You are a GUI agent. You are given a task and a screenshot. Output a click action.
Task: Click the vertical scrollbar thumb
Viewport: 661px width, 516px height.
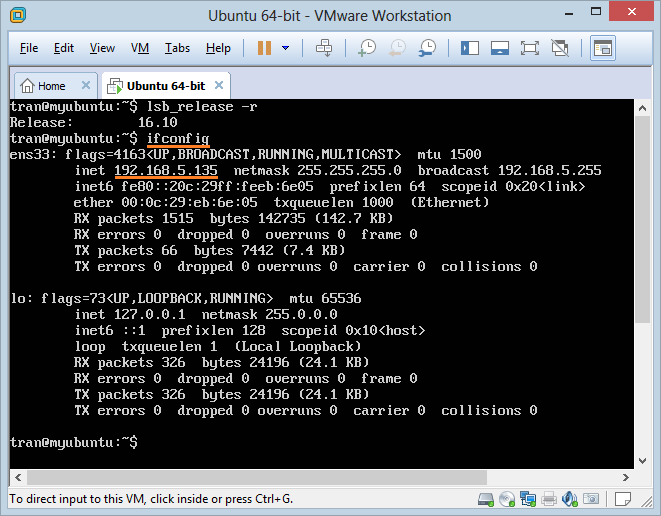point(642,219)
